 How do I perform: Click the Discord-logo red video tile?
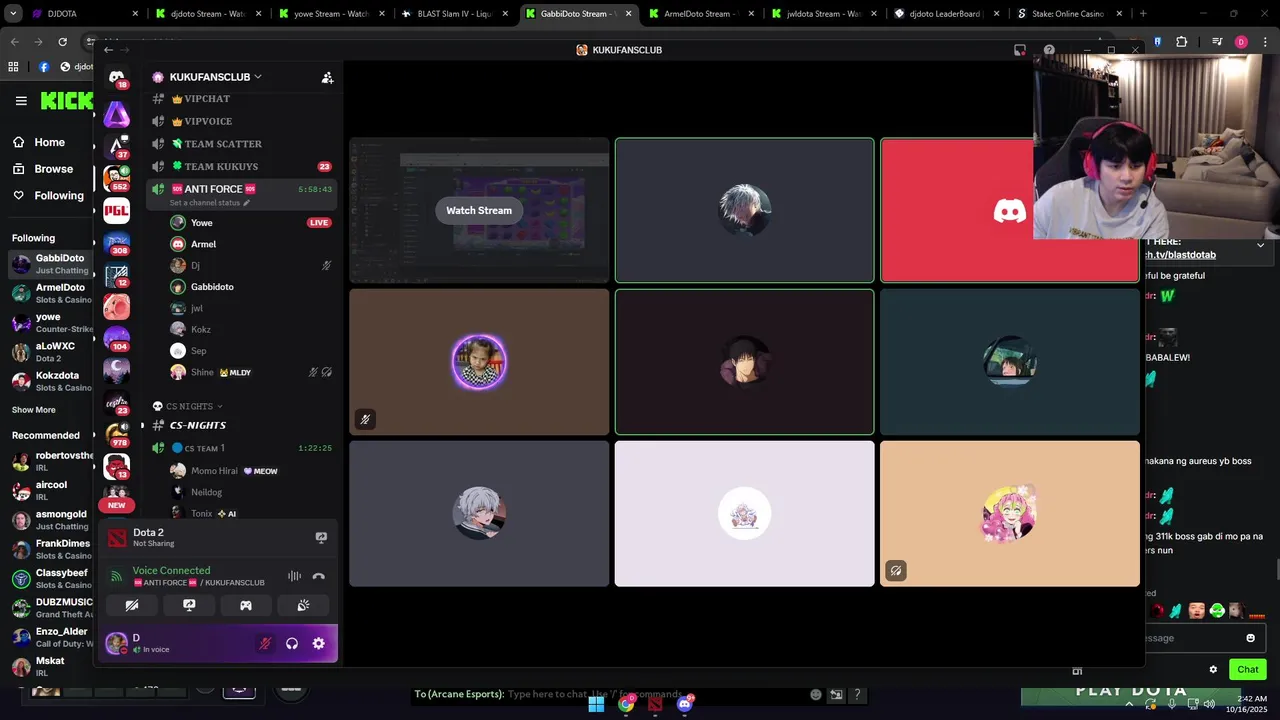[x=957, y=210]
